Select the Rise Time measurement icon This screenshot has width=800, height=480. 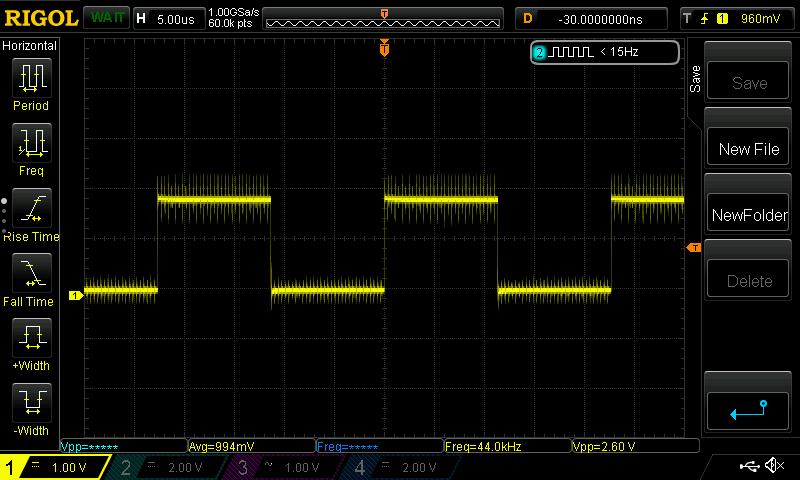[x=32, y=208]
